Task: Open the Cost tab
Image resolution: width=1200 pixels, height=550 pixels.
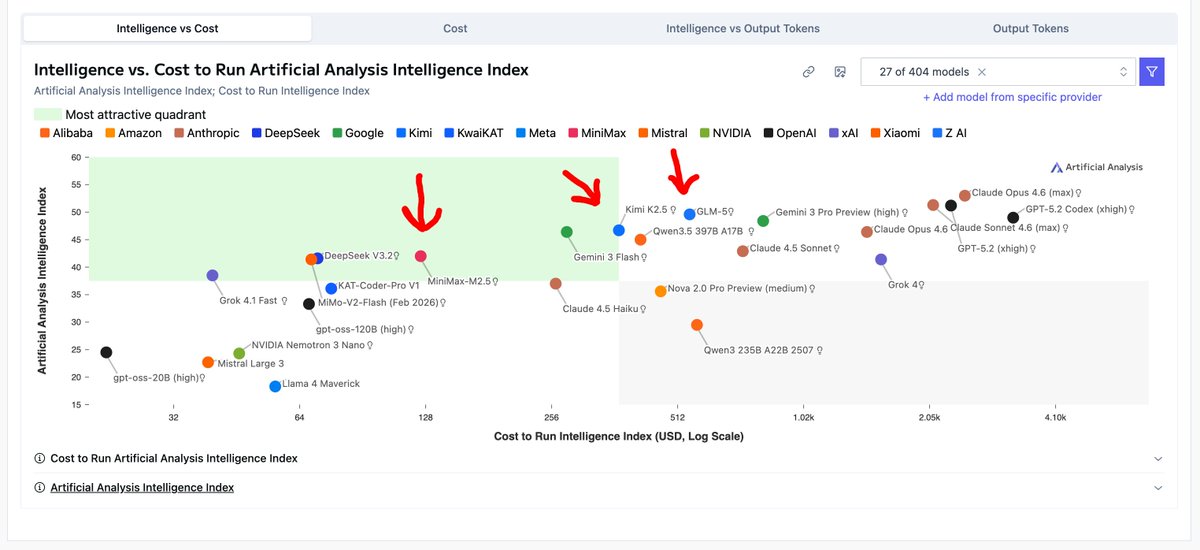Action: tap(455, 29)
